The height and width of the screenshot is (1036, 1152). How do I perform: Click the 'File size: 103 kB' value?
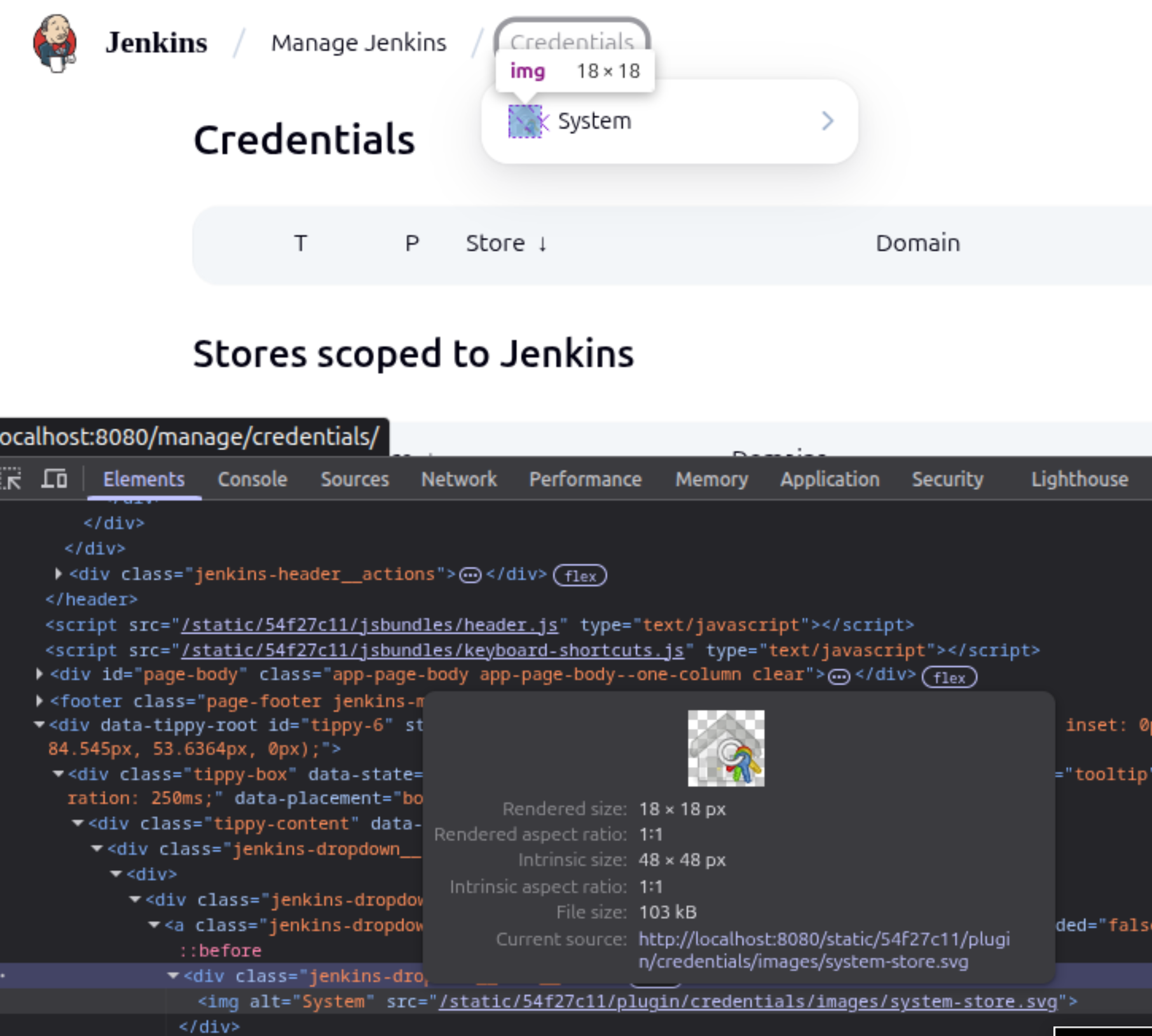click(x=668, y=912)
